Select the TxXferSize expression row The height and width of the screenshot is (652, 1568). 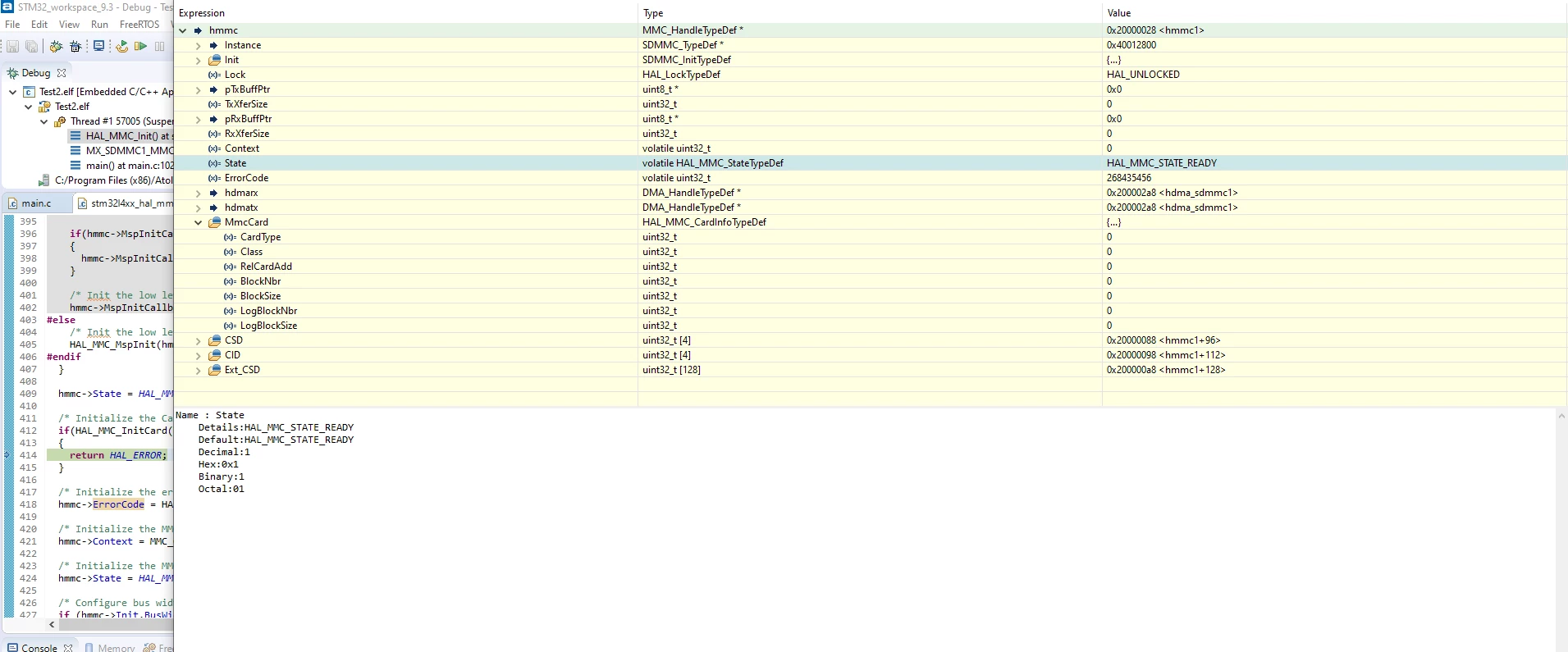[x=871, y=104]
